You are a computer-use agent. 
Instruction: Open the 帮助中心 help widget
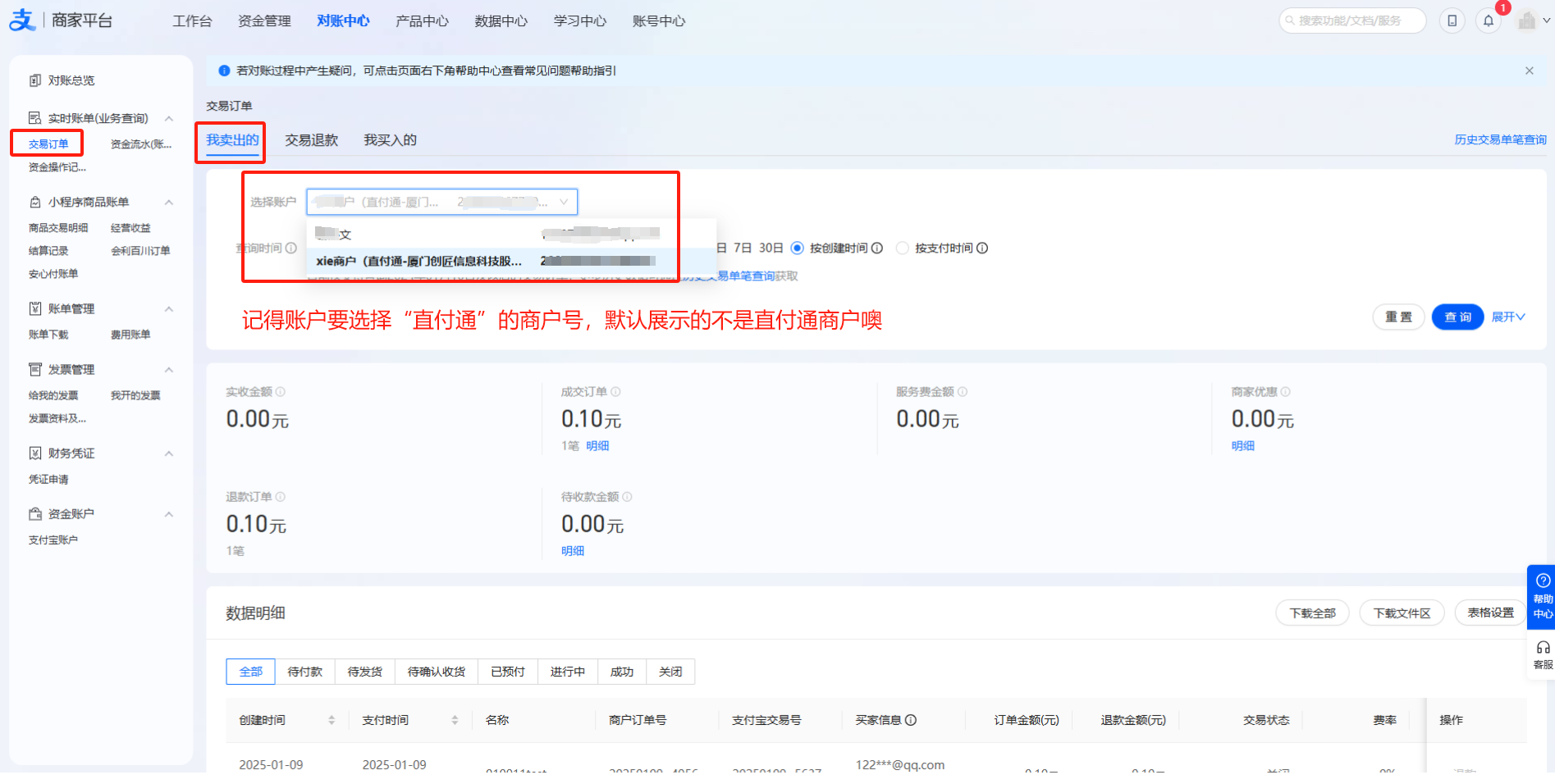1542,596
